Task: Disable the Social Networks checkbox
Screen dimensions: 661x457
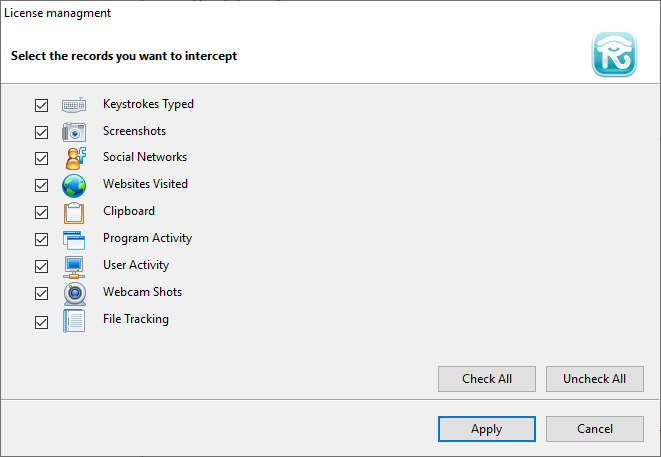Action: tap(41, 159)
